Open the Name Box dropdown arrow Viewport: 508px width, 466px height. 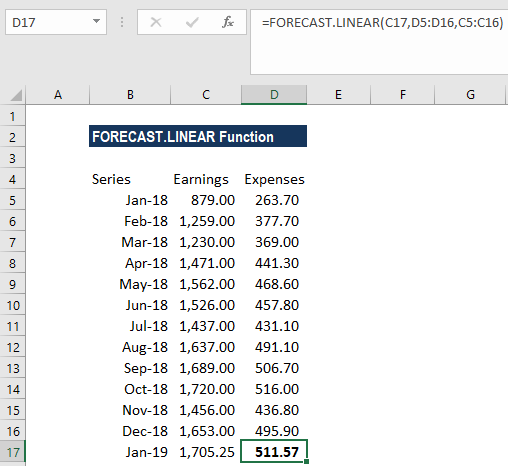[x=96, y=22]
